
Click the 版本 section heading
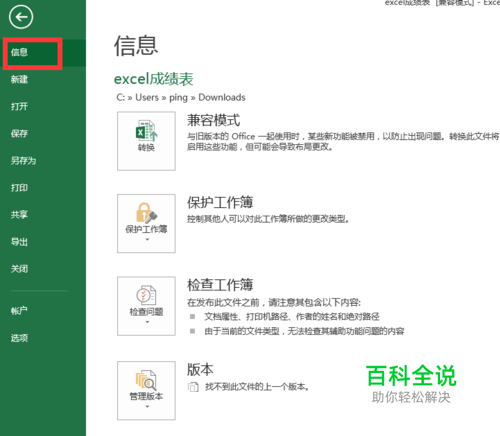200,369
